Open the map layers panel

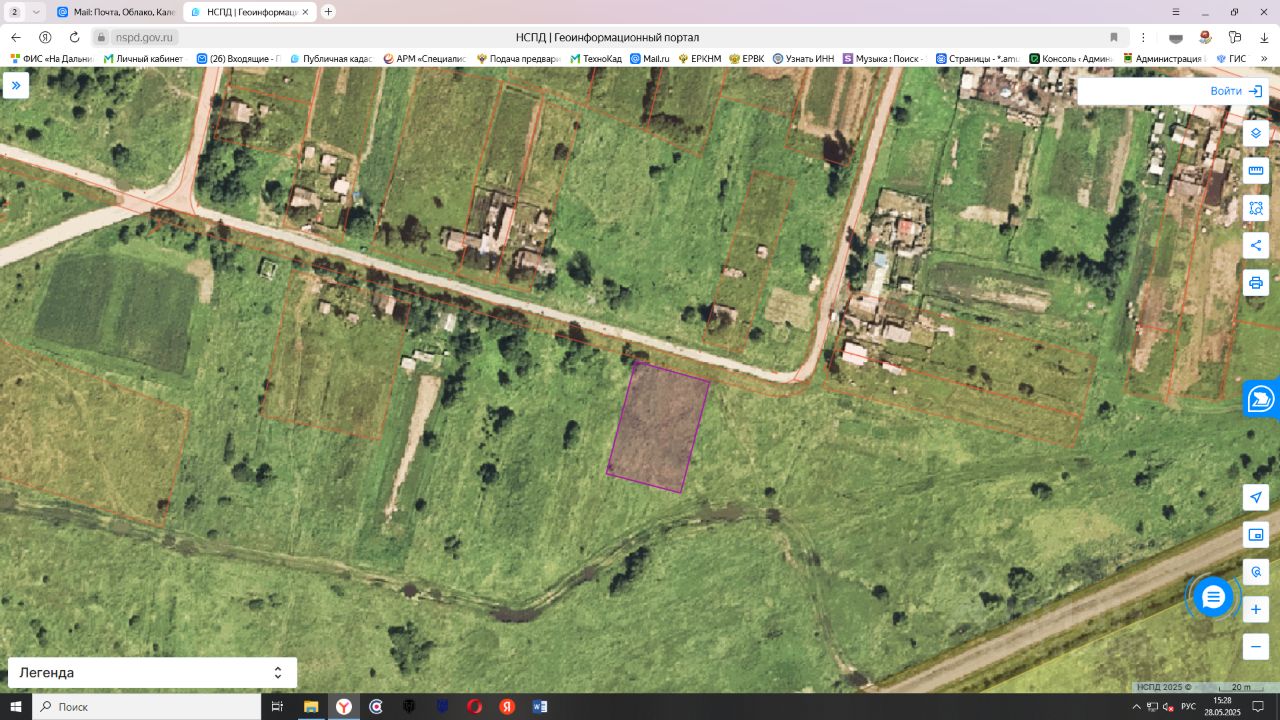1256,133
